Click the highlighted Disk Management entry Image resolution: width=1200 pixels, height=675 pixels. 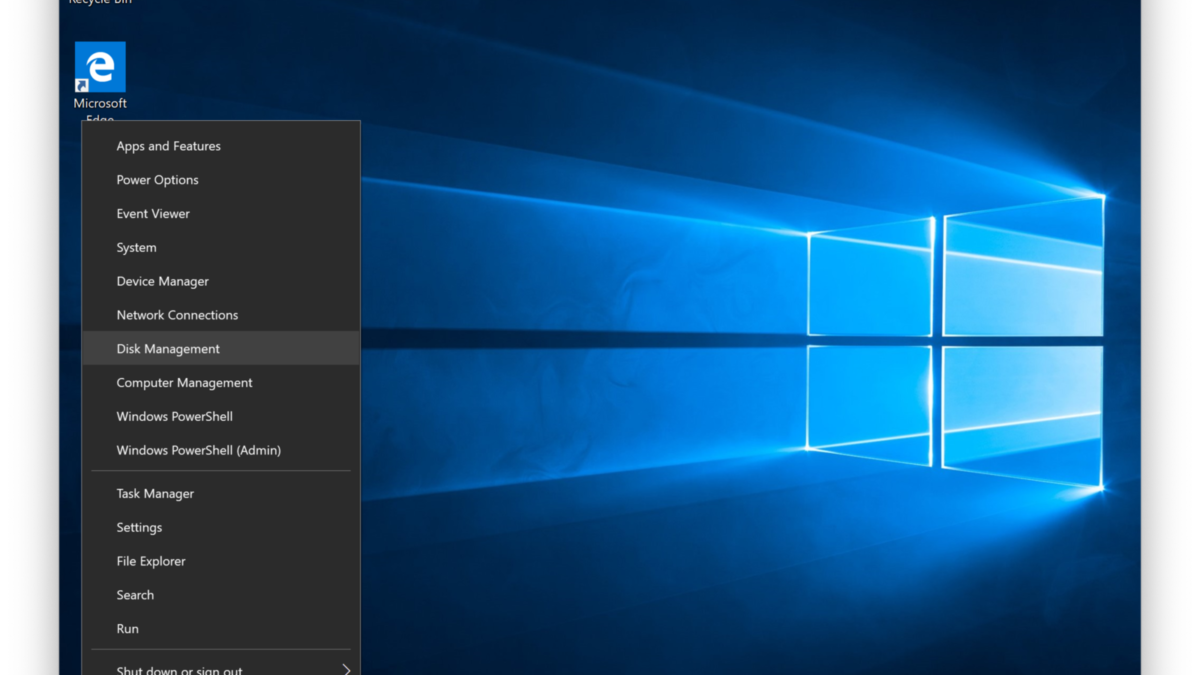pyautogui.click(x=168, y=349)
